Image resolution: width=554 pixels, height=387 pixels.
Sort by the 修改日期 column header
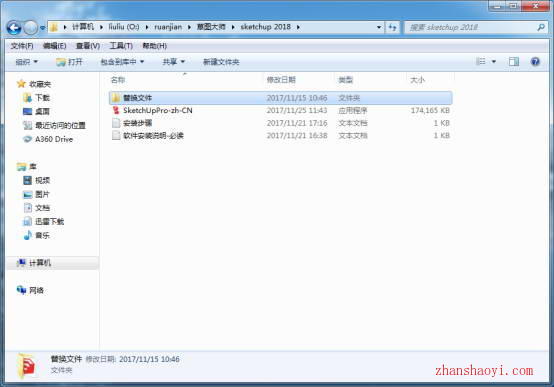click(281, 80)
